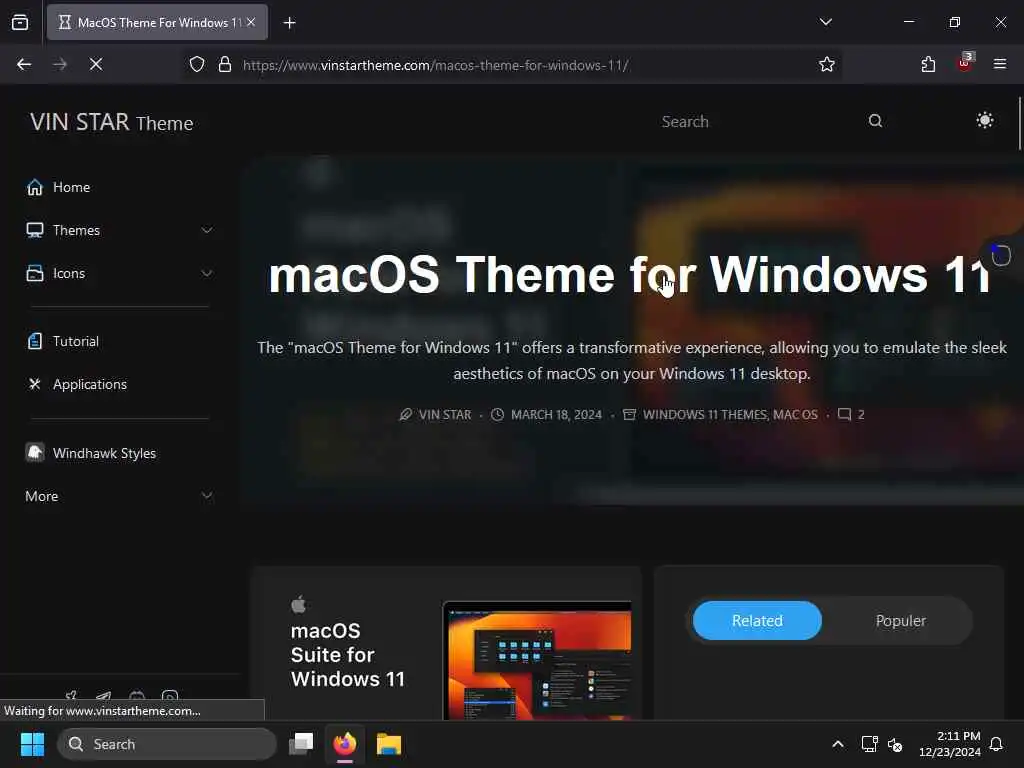Click the Icons drive icon
Screen dimensions: 1024x768
[x=35, y=274]
